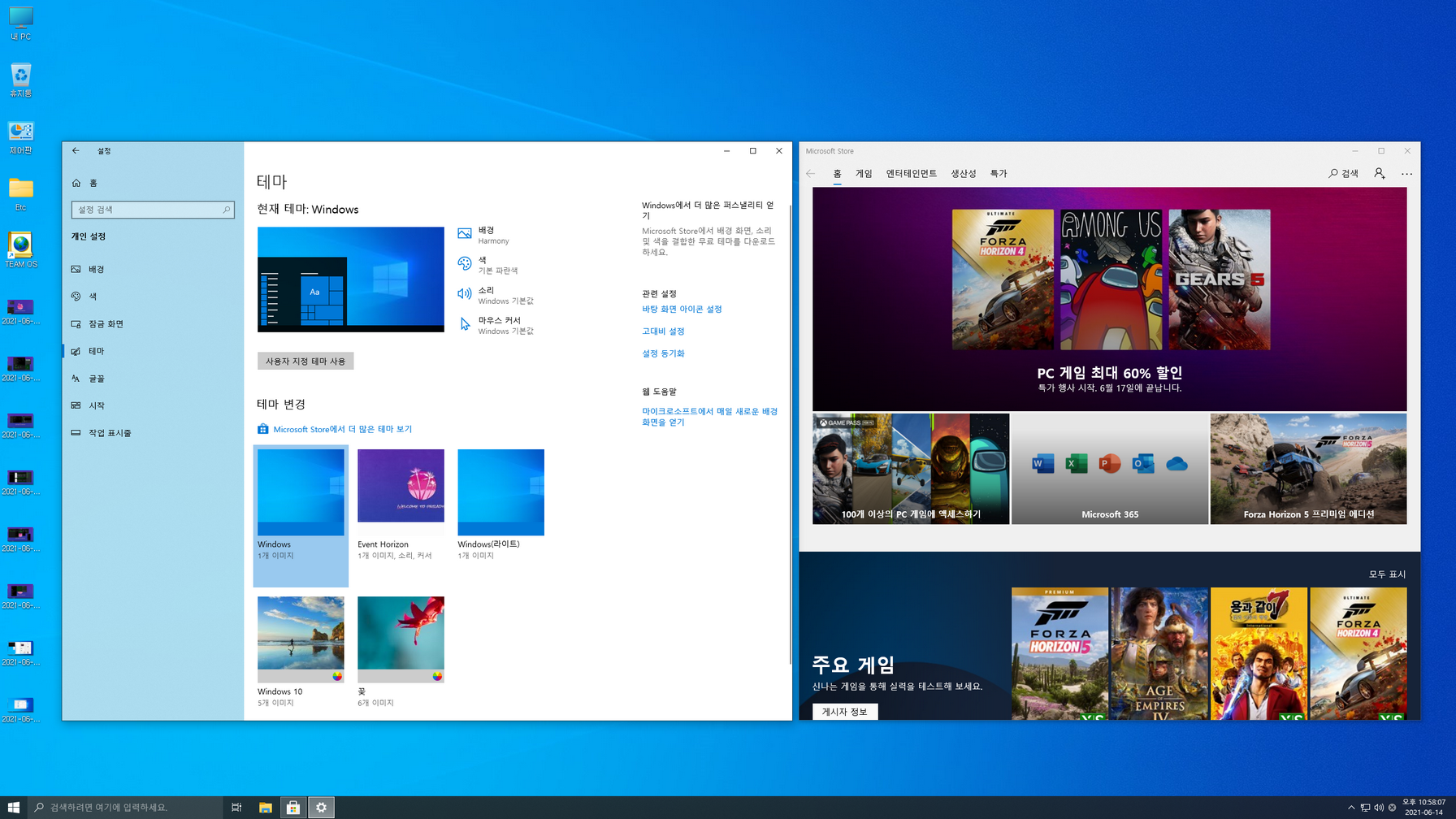This screenshot has height=819, width=1456.
Task: Switch to the 특가 tab
Action: point(999,173)
